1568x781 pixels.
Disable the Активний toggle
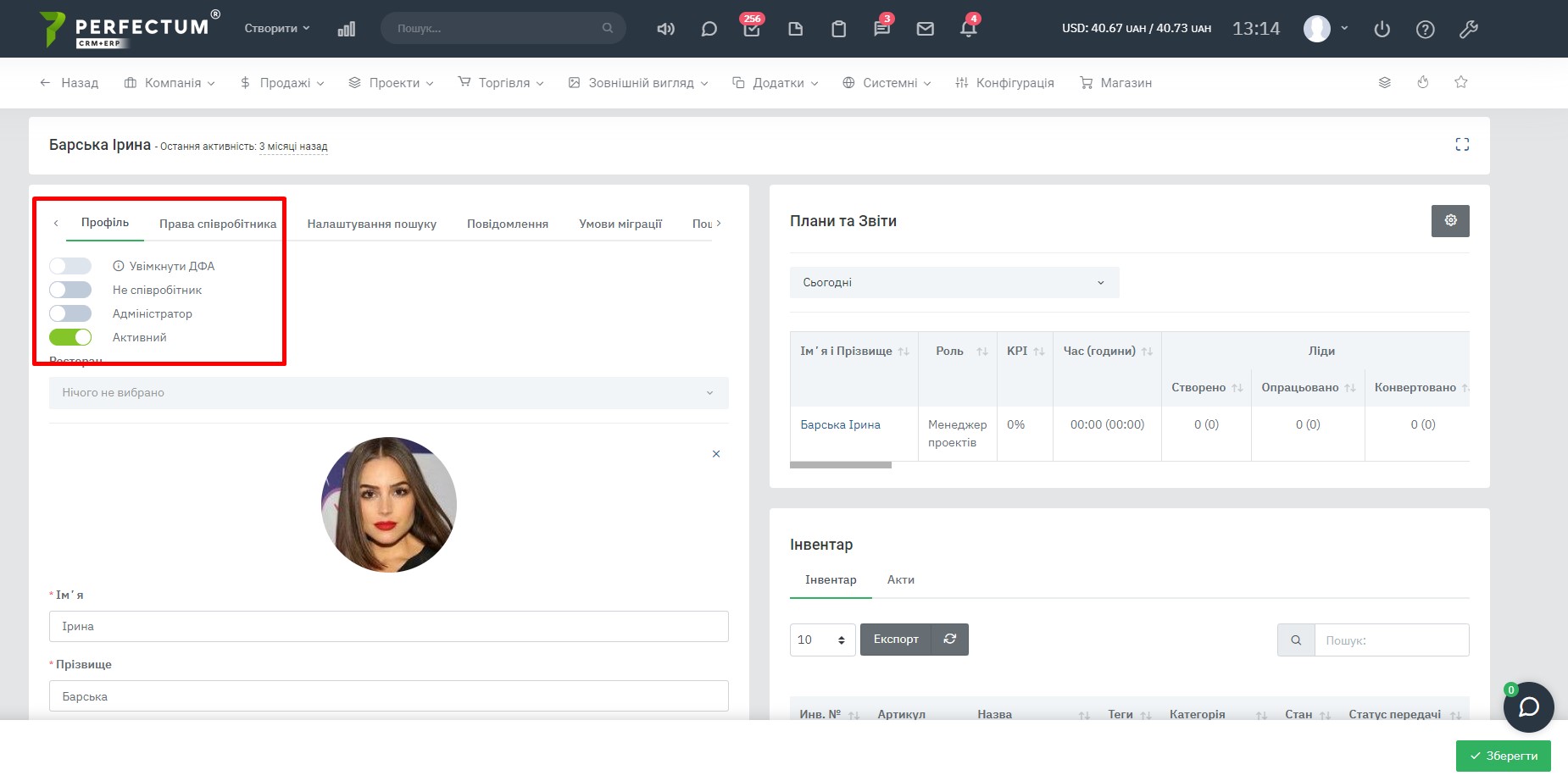pos(70,337)
